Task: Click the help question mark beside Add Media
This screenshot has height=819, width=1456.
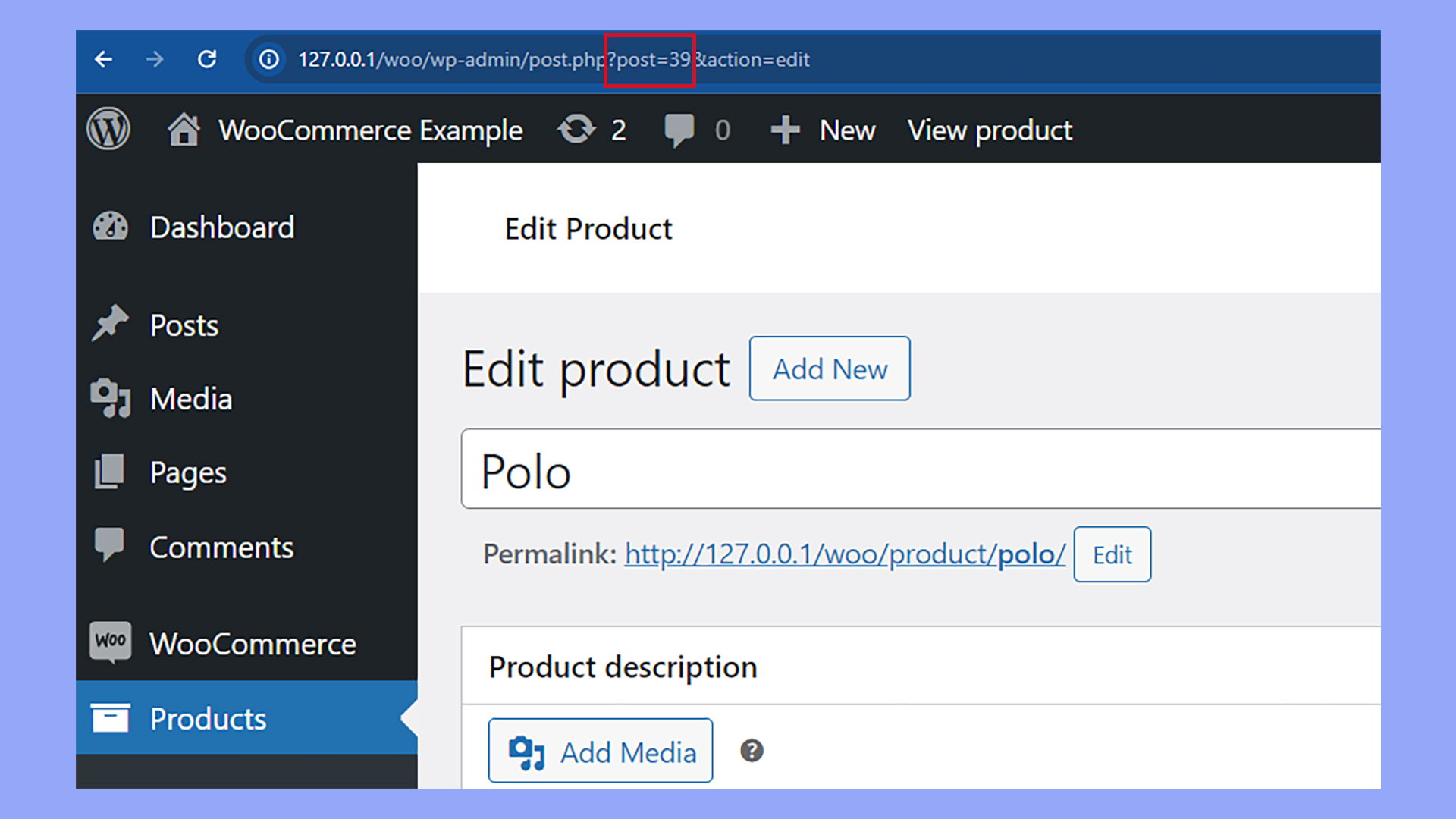Action: [x=752, y=751]
